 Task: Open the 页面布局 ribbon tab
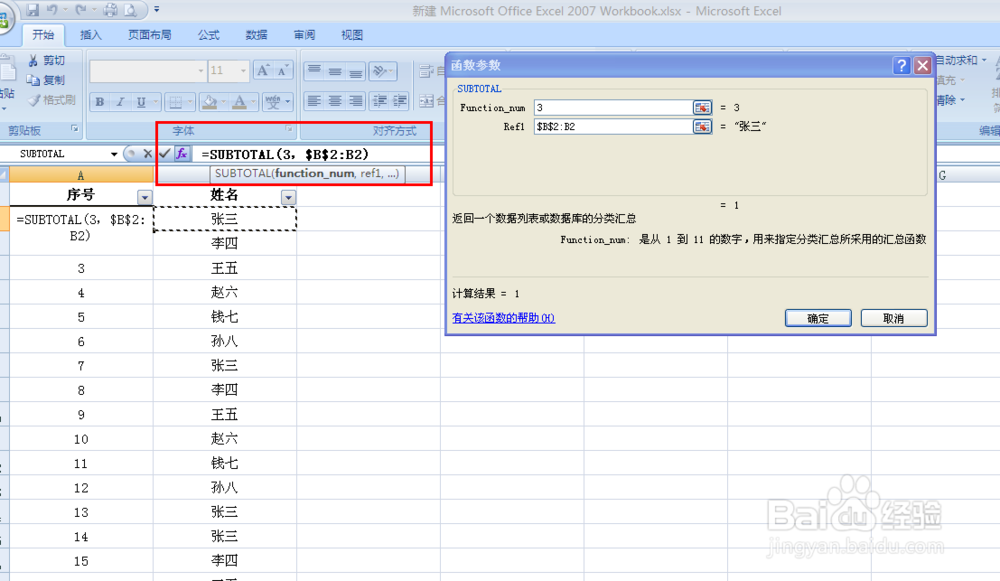pyautogui.click(x=149, y=35)
